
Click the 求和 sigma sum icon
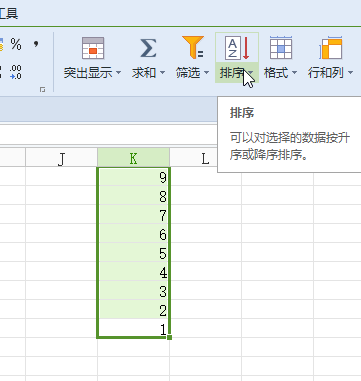click(x=148, y=48)
